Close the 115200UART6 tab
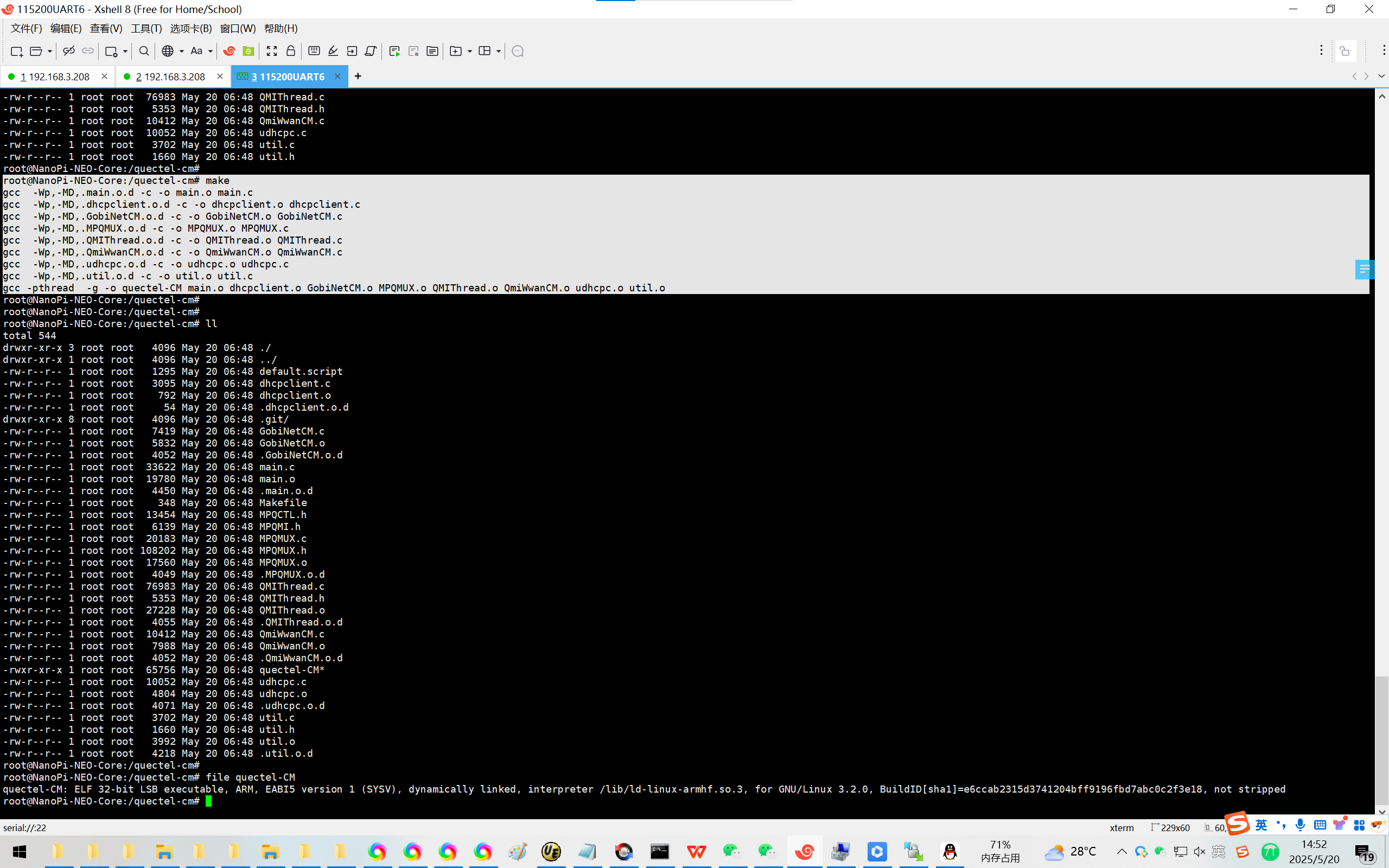The image size is (1389, 868). pos(337,76)
